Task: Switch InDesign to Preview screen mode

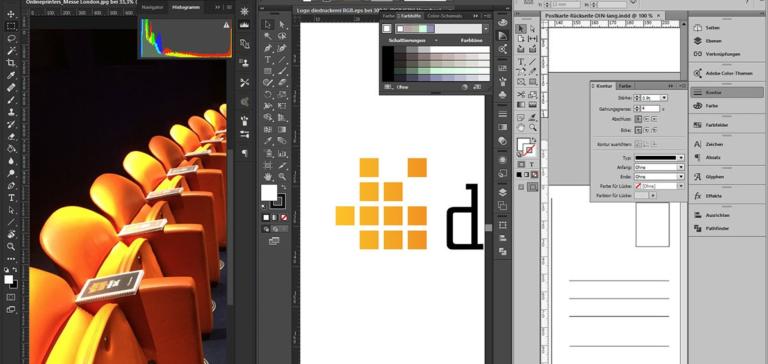Action: (x=533, y=187)
